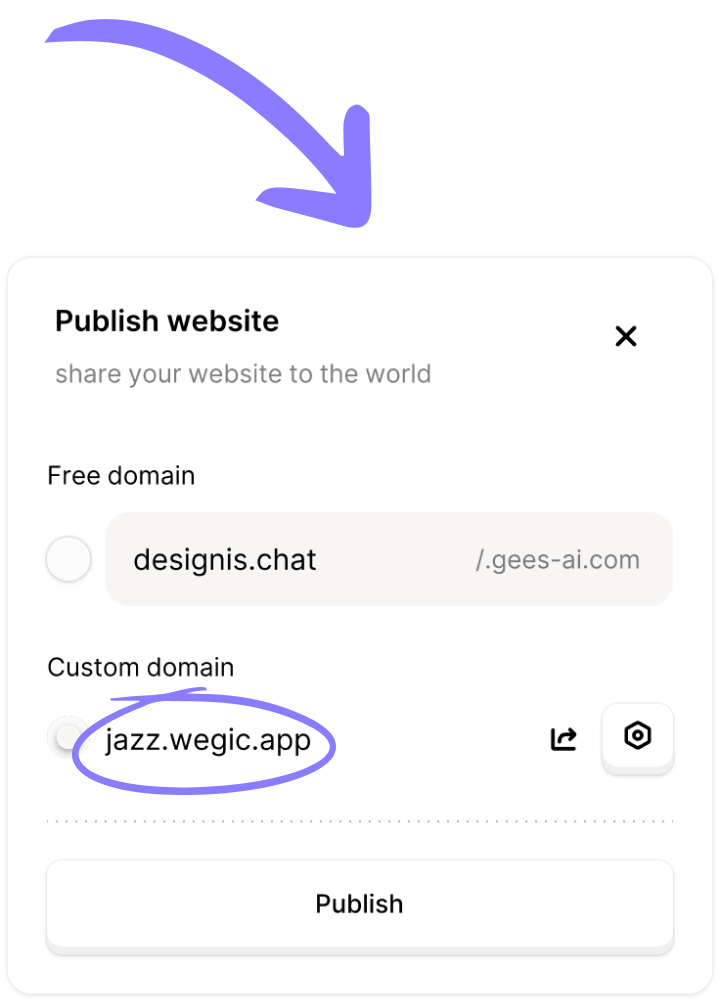Image resolution: width=720 pixels, height=1002 pixels.
Task: Focus the free domain text box background
Action: [390, 559]
